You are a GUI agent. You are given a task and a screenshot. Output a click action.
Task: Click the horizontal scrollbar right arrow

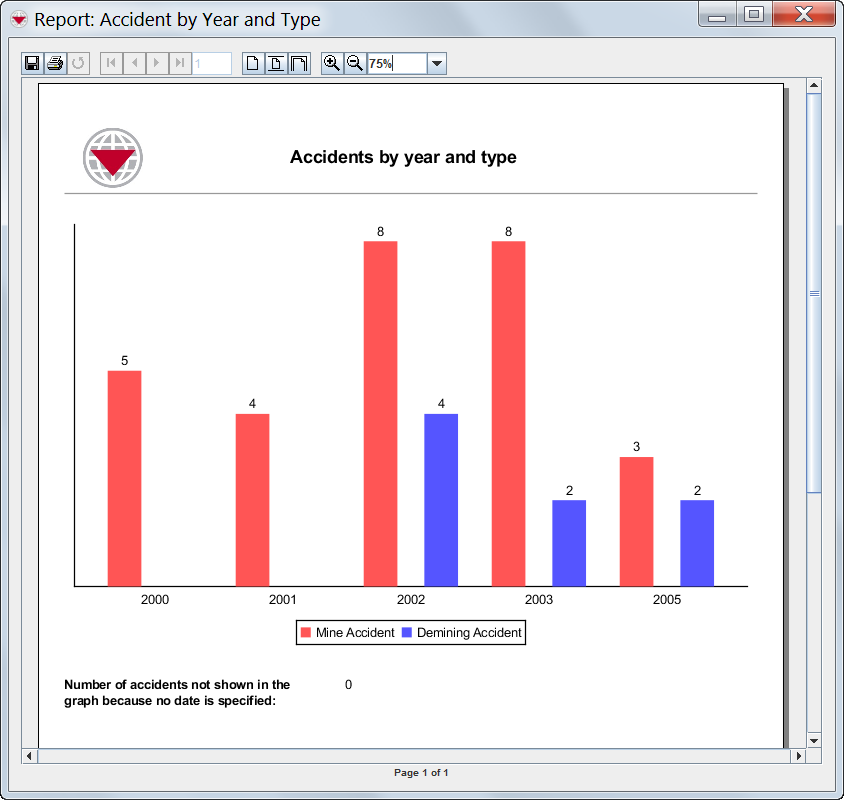point(797,756)
